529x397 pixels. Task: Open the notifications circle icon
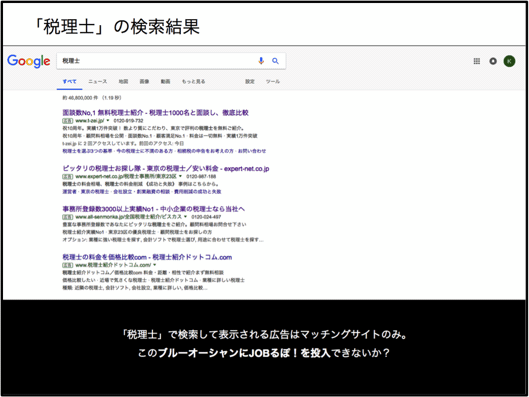pyautogui.click(x=493, y=61)
